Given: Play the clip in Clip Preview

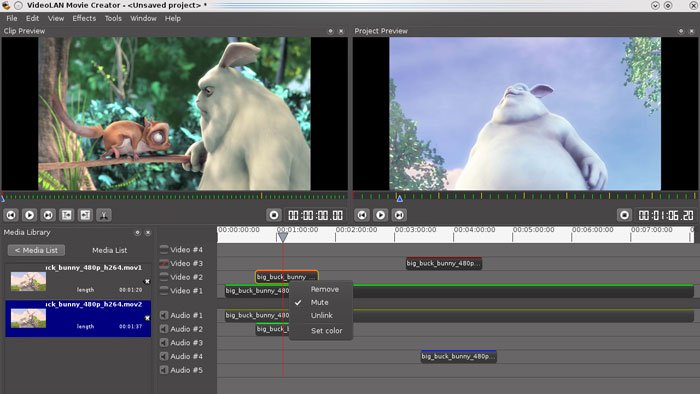Looking at the screenshot, I should tap(29, 215).
